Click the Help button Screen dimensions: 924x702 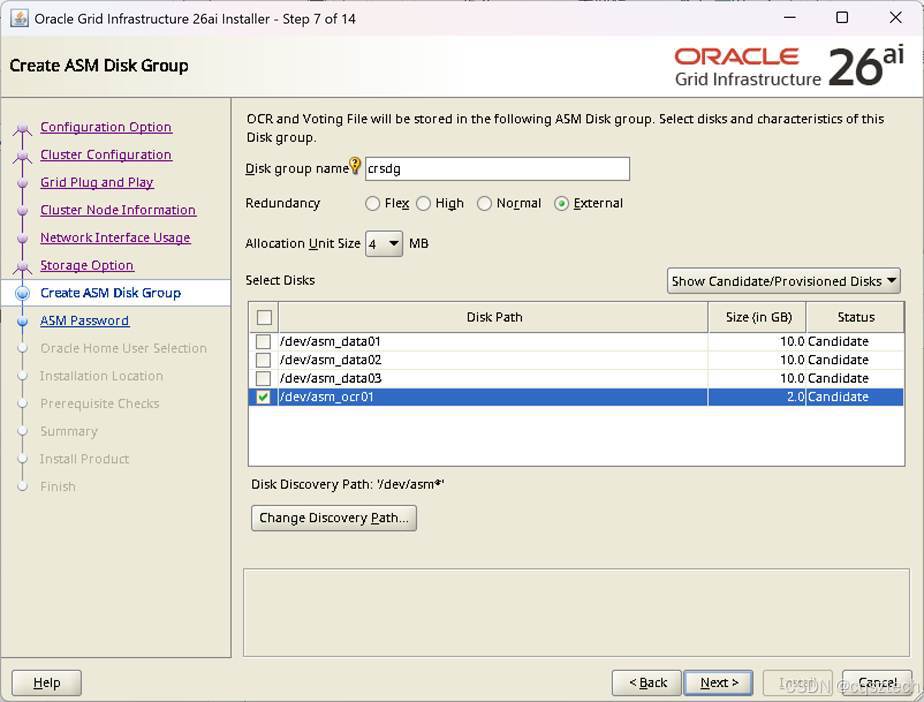click(47, 683)
